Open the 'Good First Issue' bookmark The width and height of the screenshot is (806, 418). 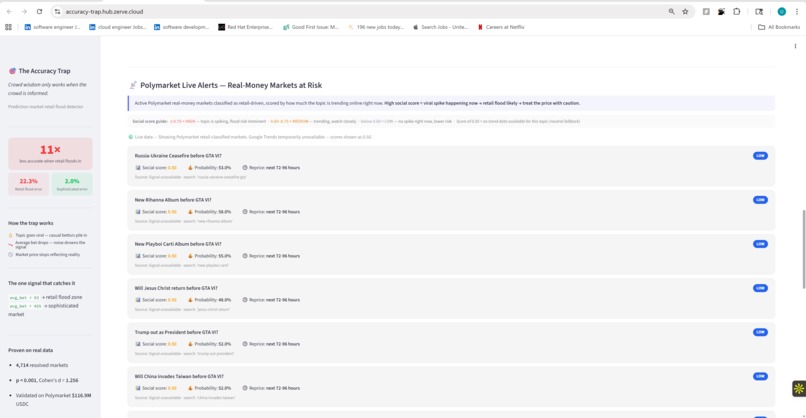tap(310, 27)
